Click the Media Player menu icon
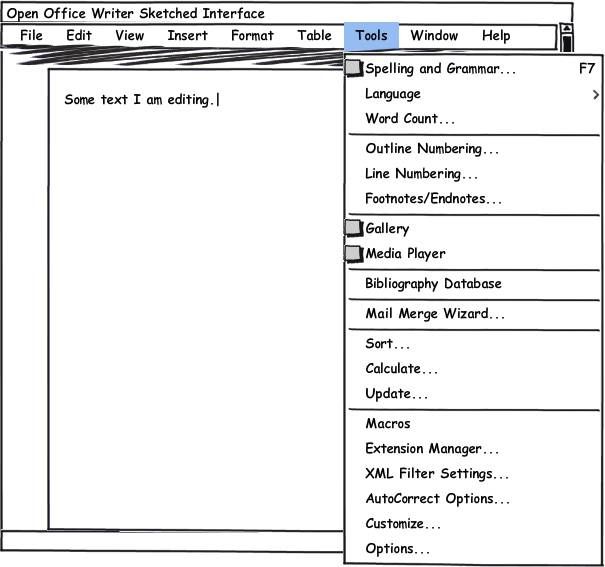The image size is (605, 567). 354,254
